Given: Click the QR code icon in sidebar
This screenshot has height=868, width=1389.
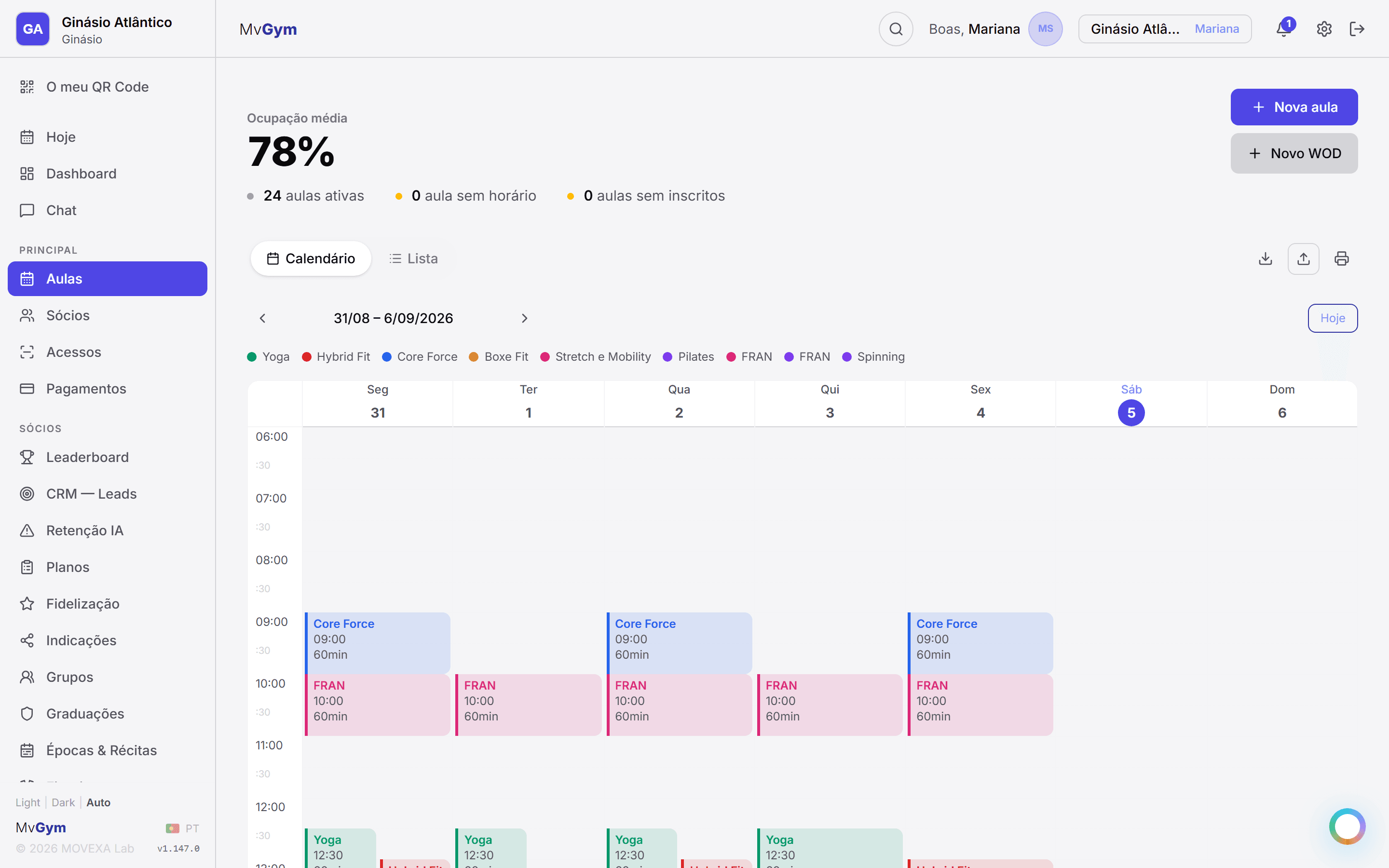Looking at the screenshot, I should [27, 87].
